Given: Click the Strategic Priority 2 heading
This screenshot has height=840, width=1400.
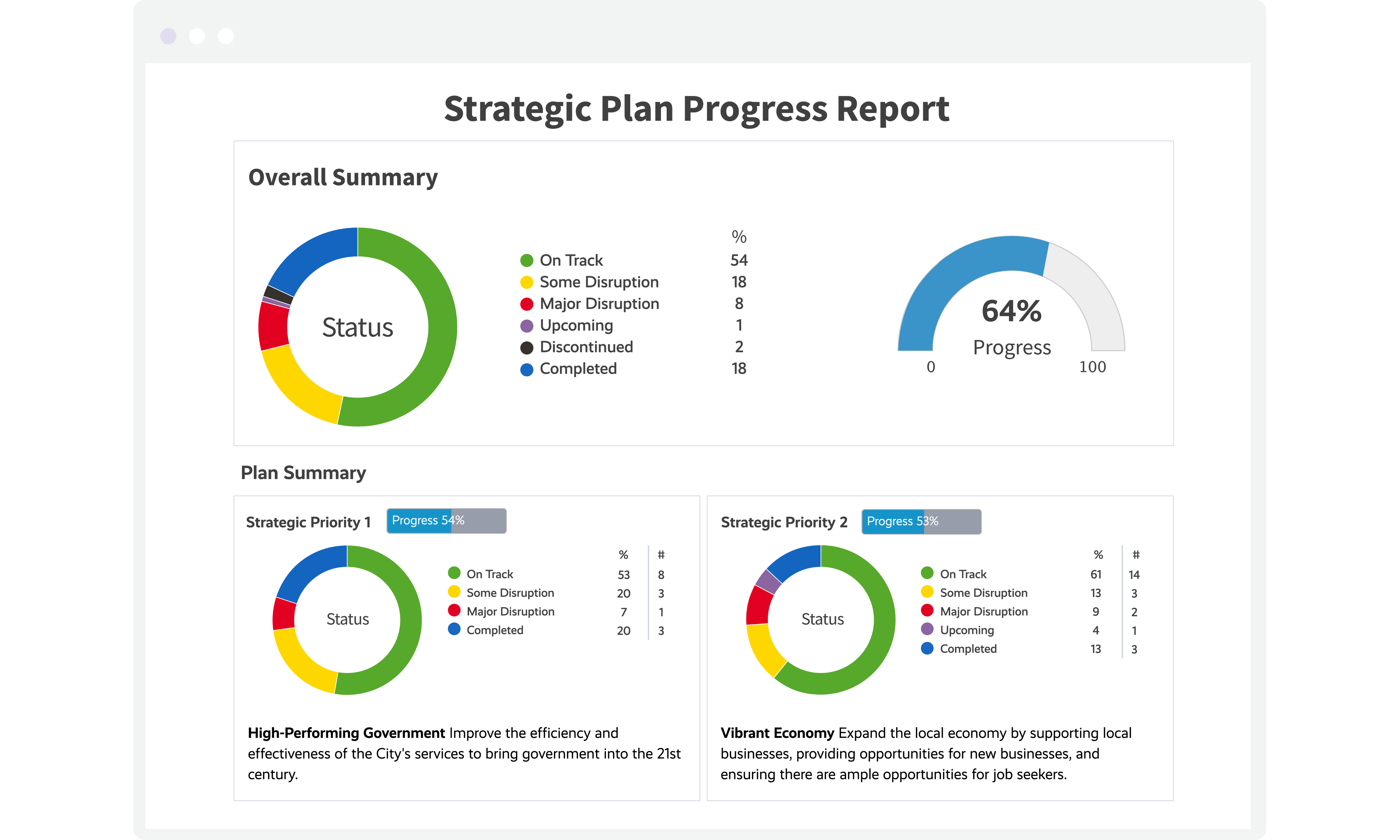Looking at the screenshot, I should [x=784, y=522].
